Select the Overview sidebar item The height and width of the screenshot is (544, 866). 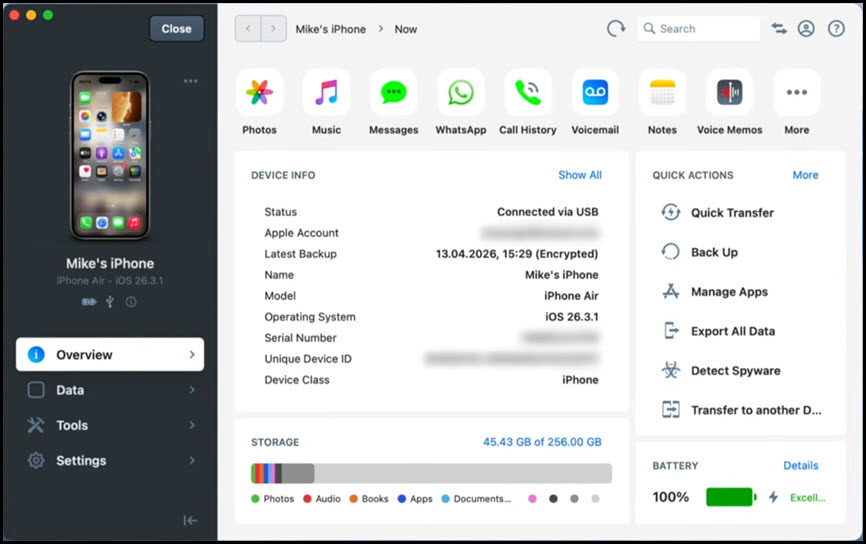point(110,355)
